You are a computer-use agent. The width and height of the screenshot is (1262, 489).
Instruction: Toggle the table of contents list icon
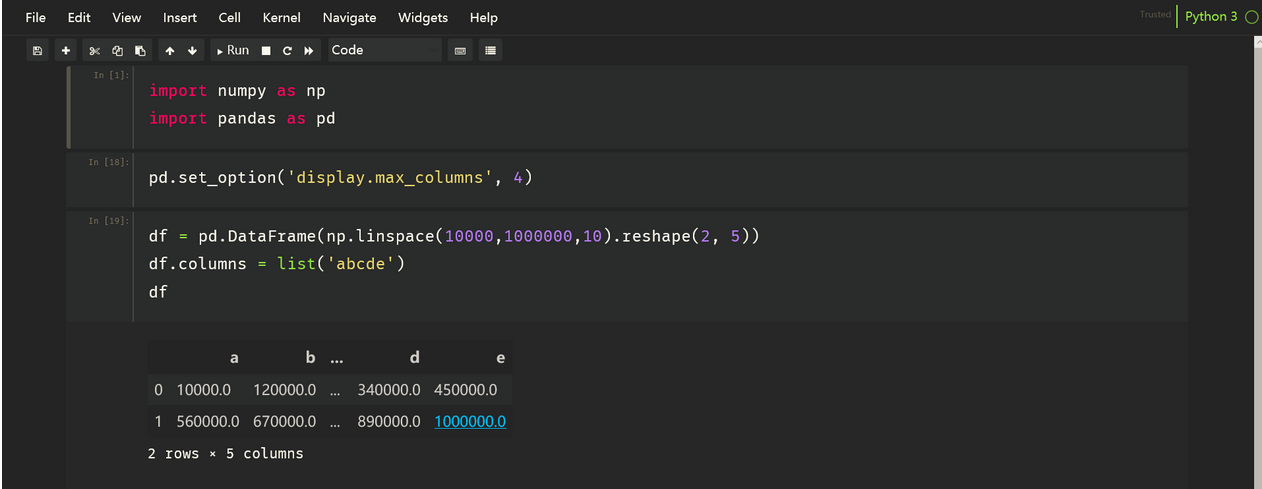point(490,50)
